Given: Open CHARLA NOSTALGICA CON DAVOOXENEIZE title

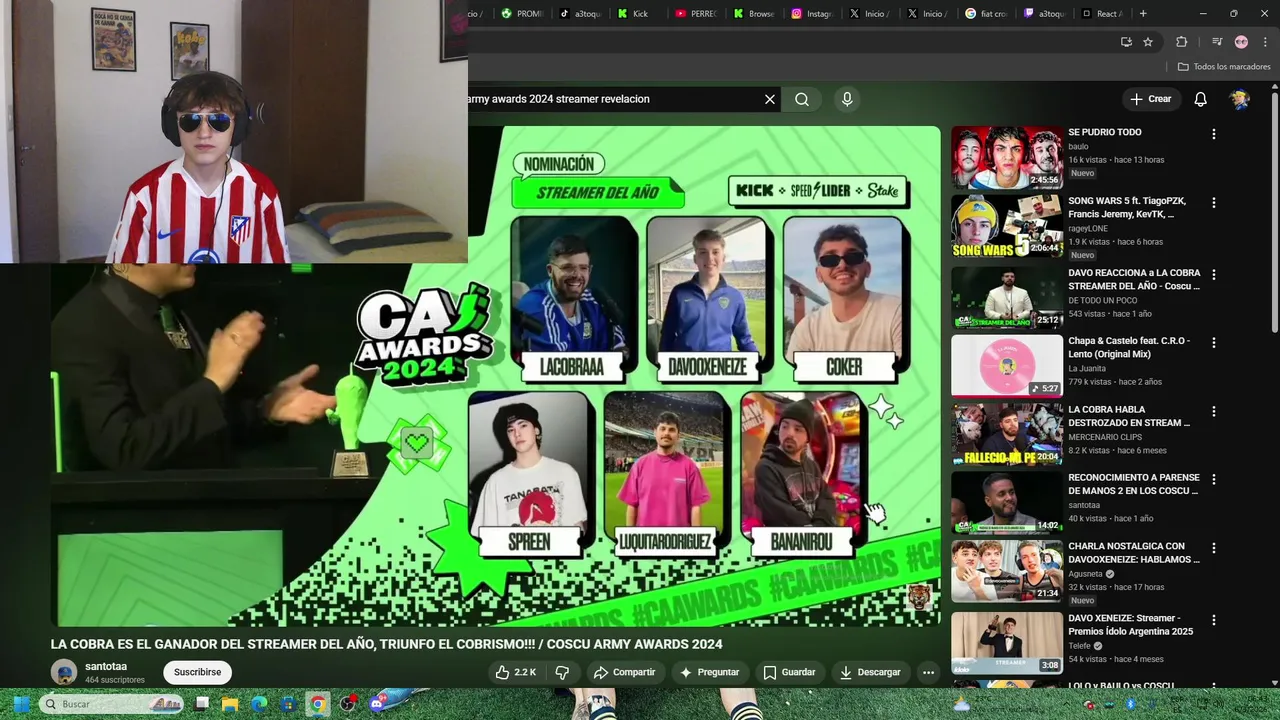Looking at the screenshot, I should [x=1134, y=553].
